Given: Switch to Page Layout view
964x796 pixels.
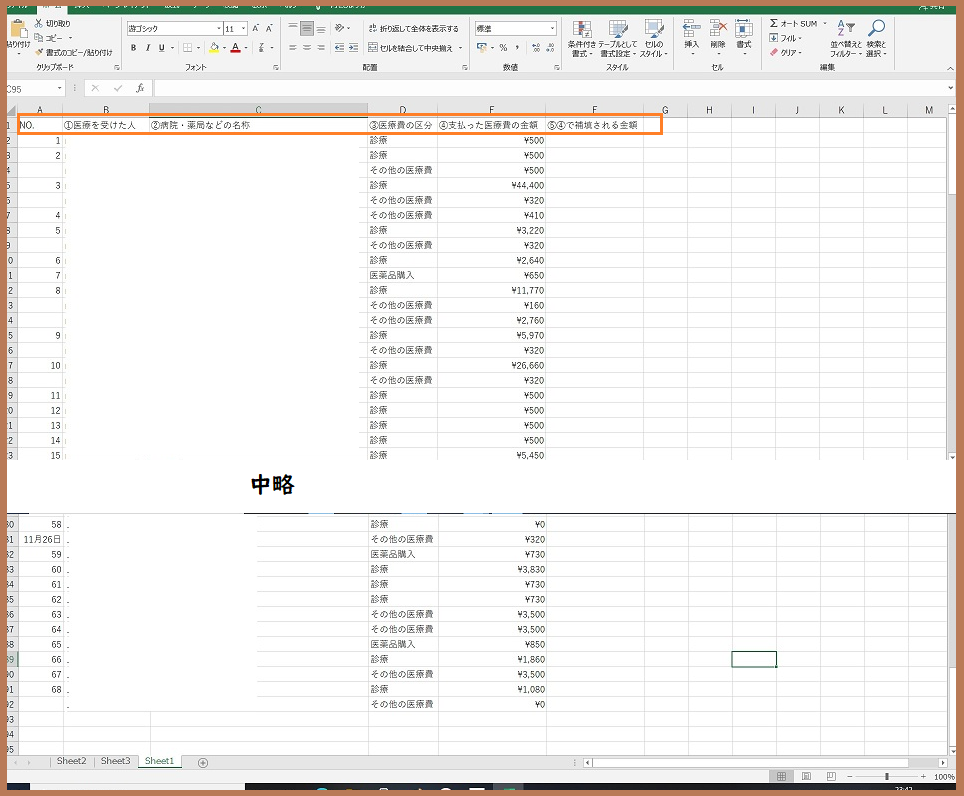Looking at the screenshot, I should 807,776.
